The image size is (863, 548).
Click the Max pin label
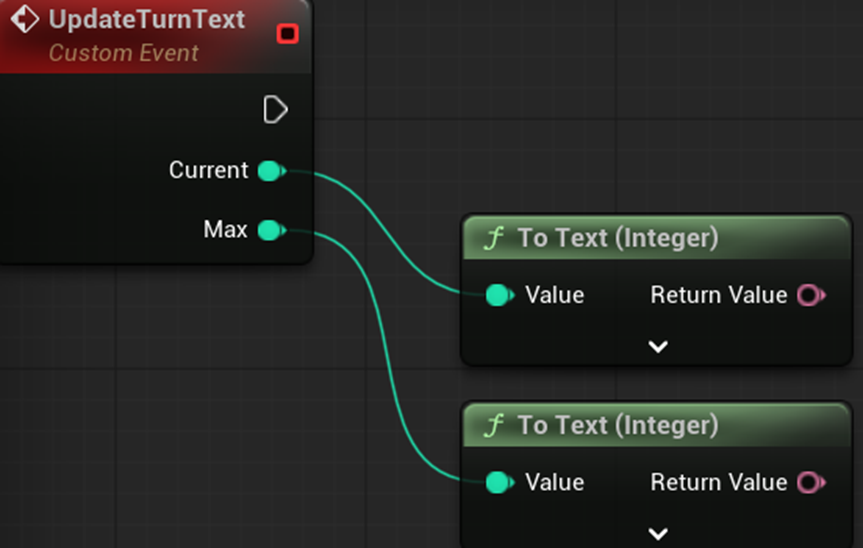225,231
